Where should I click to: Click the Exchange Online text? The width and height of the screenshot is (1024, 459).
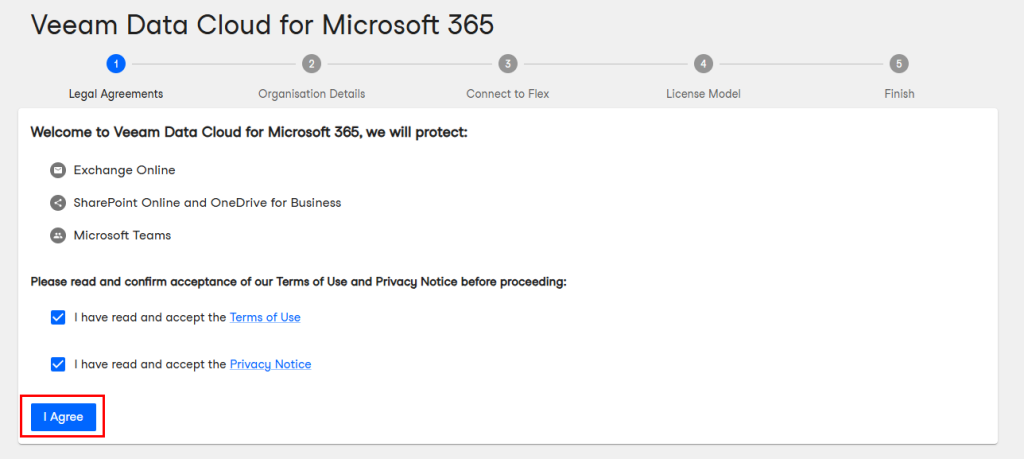coord(124,170)
